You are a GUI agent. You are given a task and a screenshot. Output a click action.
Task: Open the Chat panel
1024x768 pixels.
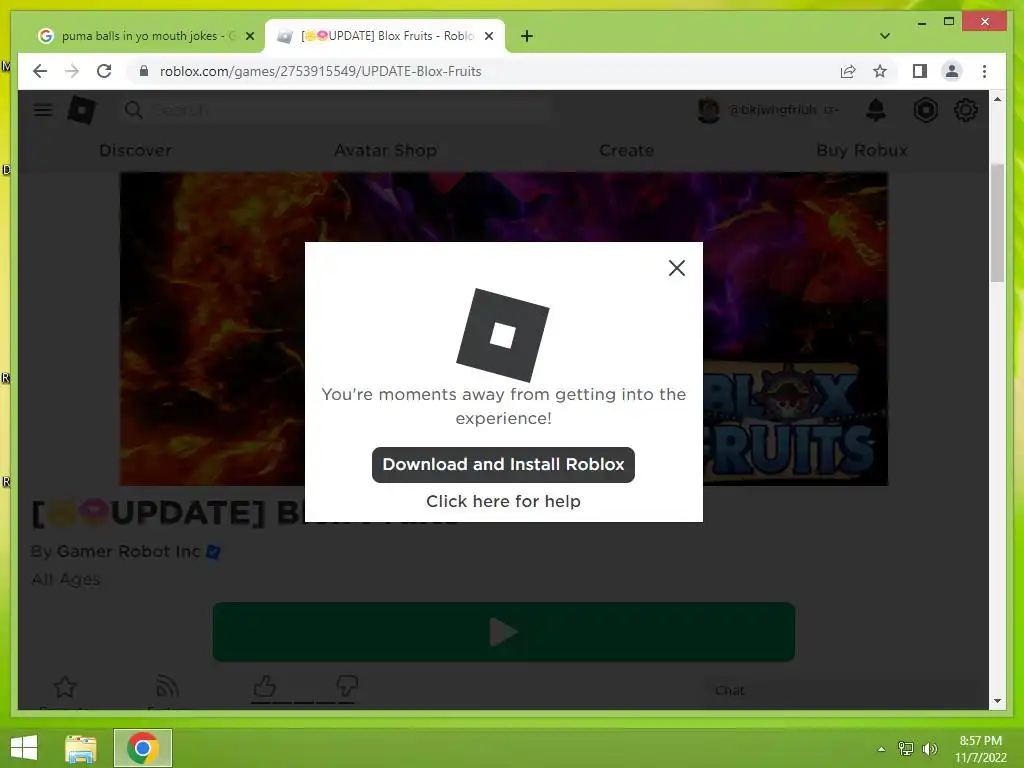[840, 690]
